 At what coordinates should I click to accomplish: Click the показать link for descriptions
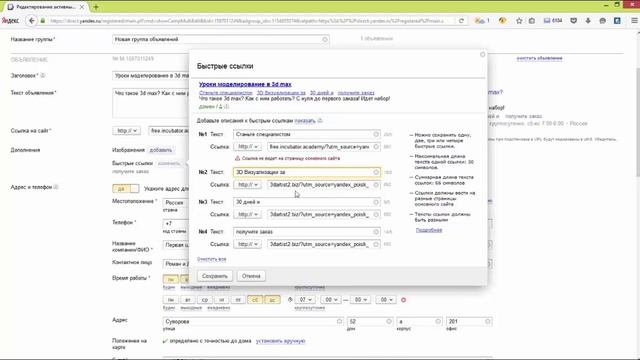305,120
